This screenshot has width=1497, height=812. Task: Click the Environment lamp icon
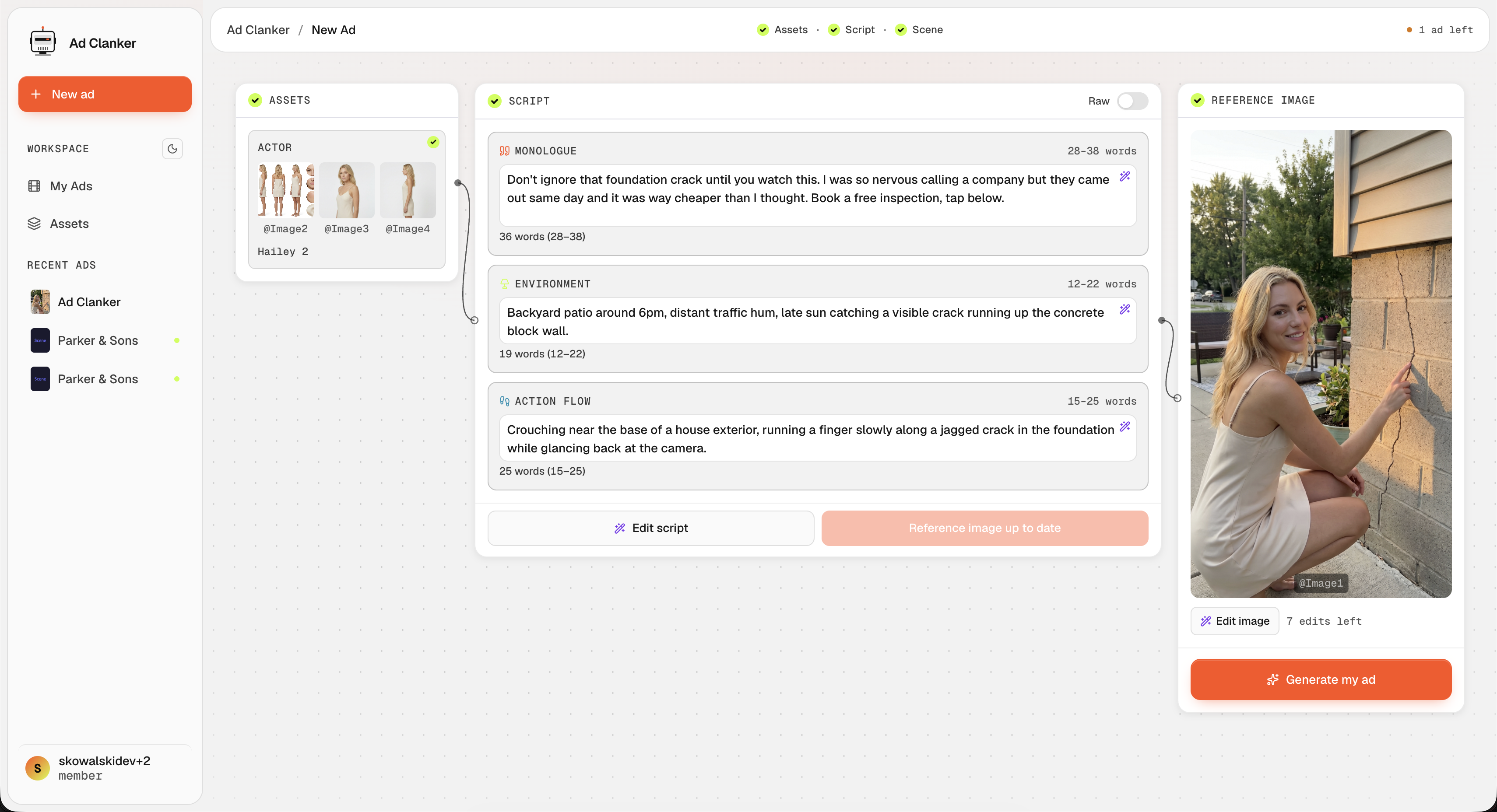pos(504,284)
